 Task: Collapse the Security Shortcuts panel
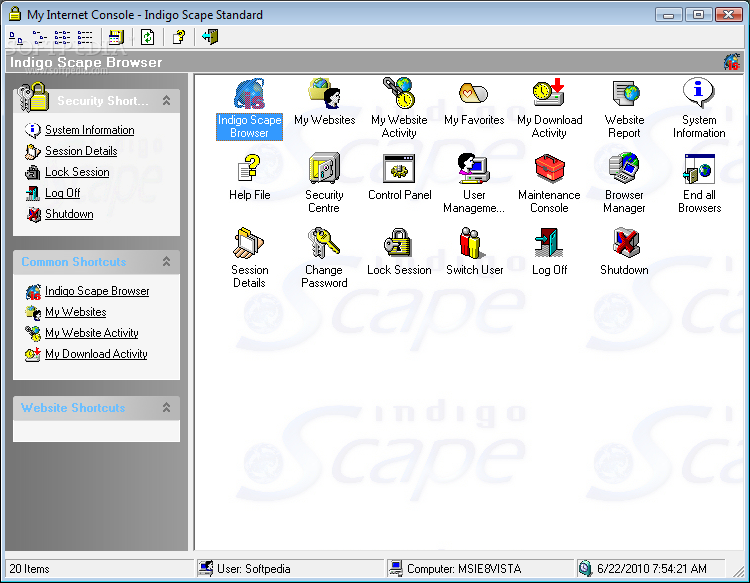pos(166,100)
